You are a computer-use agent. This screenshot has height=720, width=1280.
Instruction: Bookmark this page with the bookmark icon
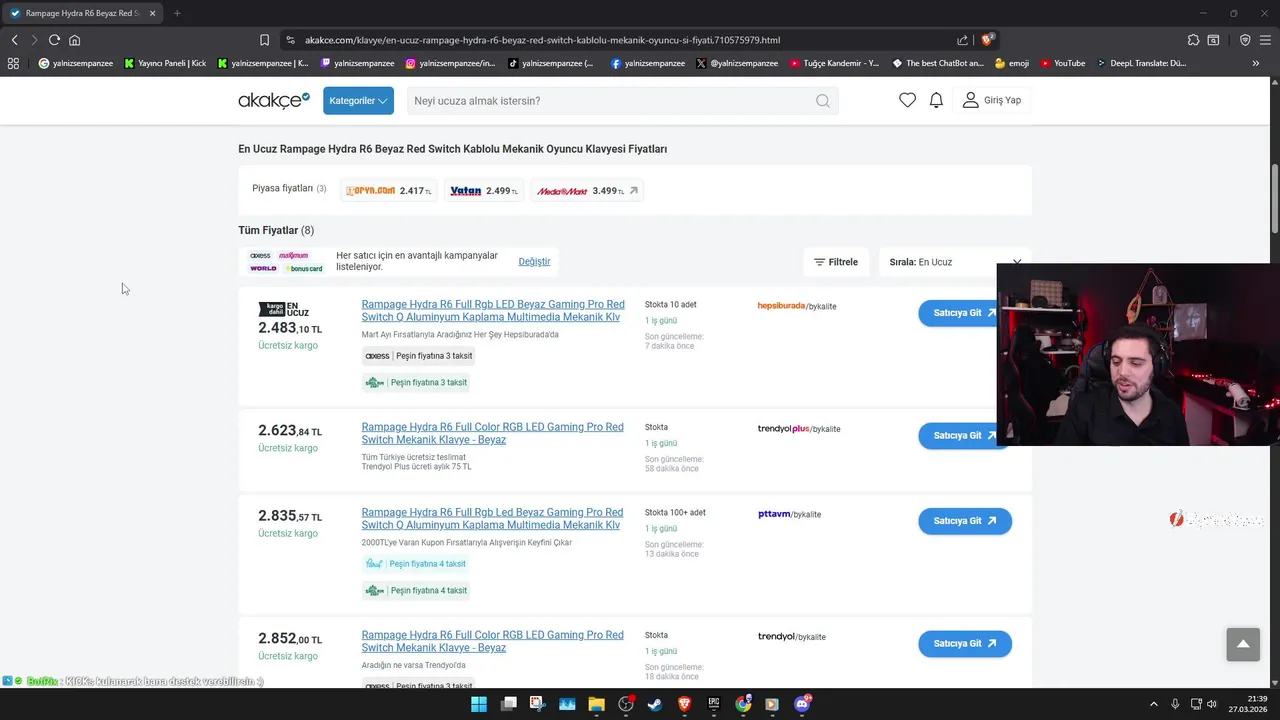(264, 40)
